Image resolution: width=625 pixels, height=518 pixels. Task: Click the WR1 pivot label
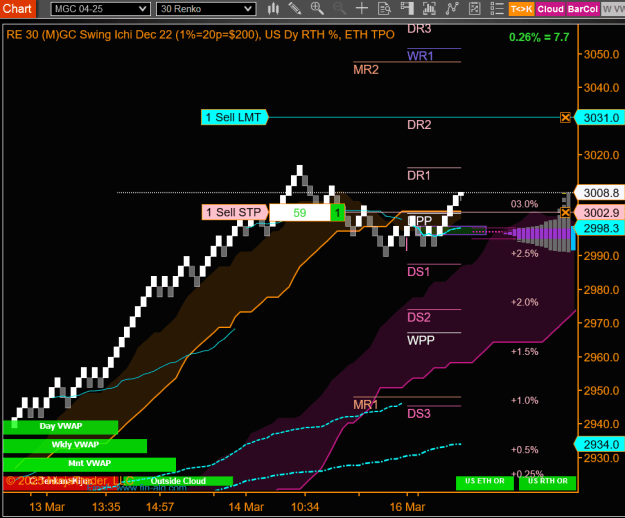coord(420,56)
